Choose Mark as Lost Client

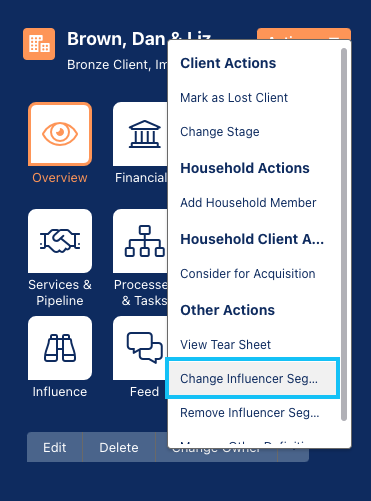click(x=234, y=98)
